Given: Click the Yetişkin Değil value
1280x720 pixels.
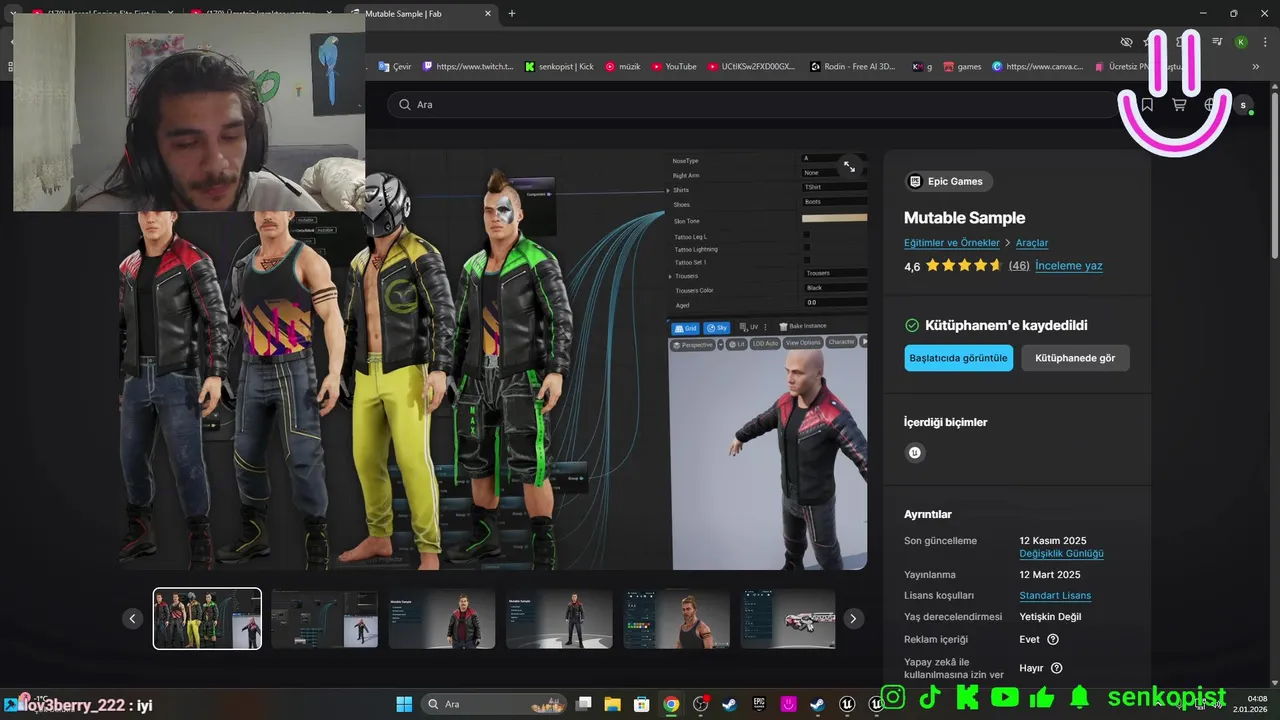Looking at the screenshot, I should (x=1050, y=617).
